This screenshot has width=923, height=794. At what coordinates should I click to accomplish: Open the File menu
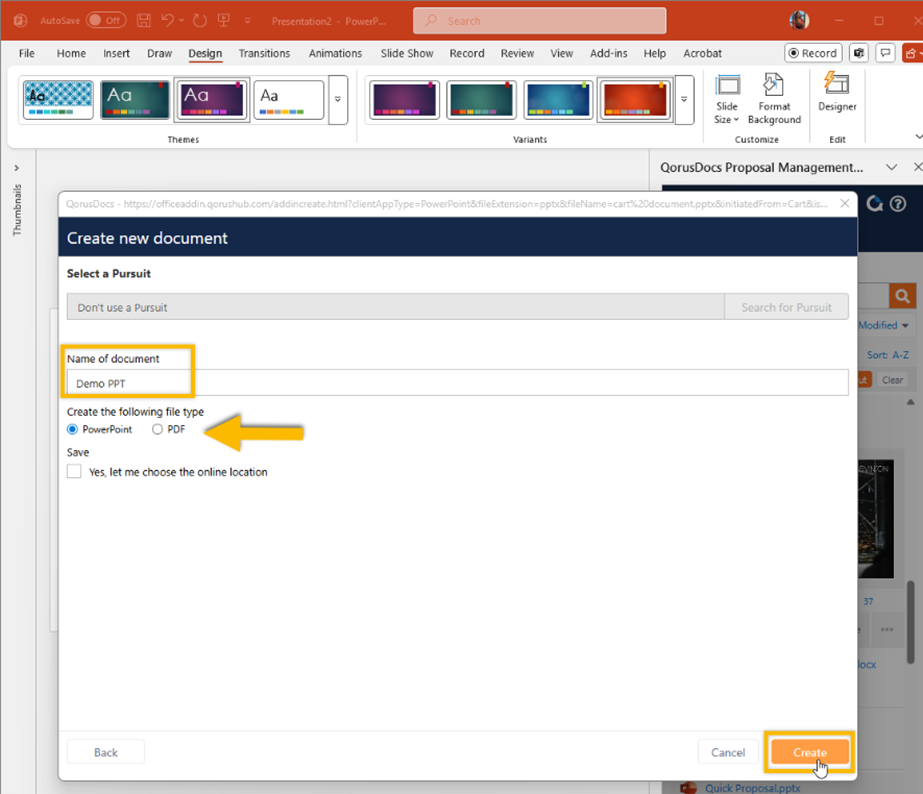tap(26, 53)
